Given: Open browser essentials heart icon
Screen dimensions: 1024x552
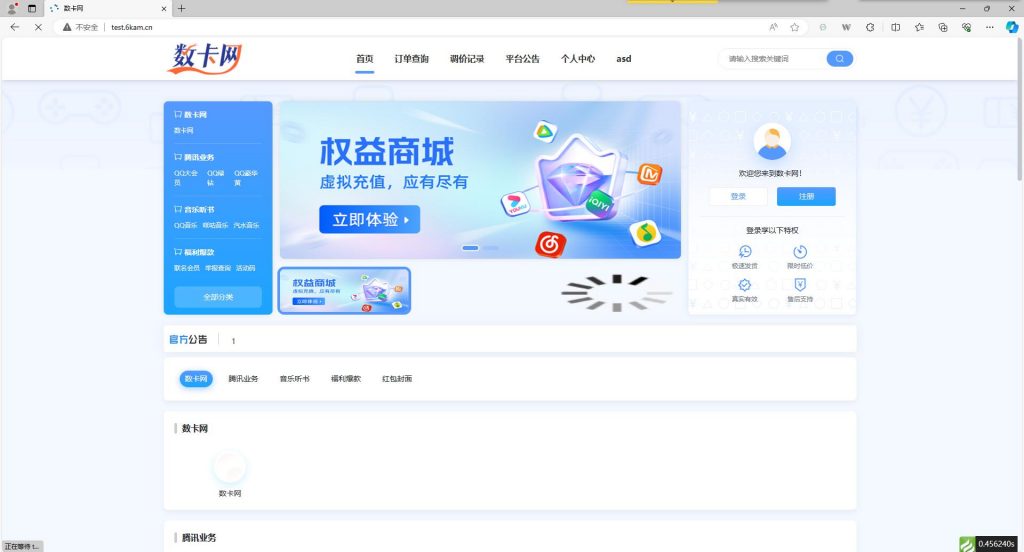Looking at the screenshot, I should 967,27.
